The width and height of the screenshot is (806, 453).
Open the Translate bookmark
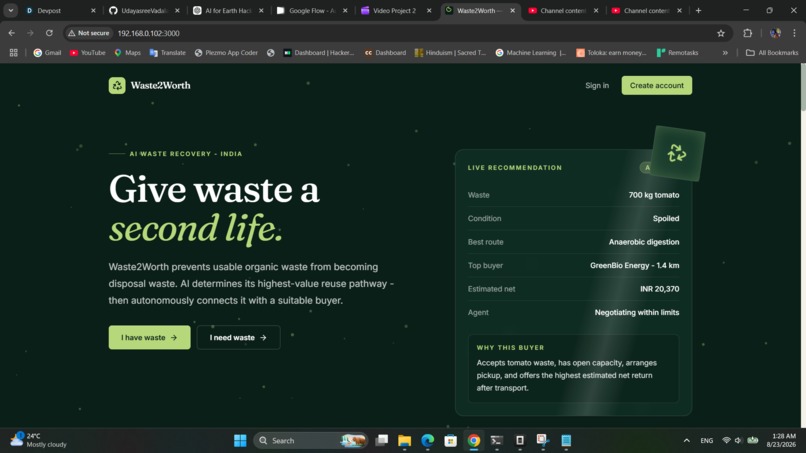pos(168,52)
